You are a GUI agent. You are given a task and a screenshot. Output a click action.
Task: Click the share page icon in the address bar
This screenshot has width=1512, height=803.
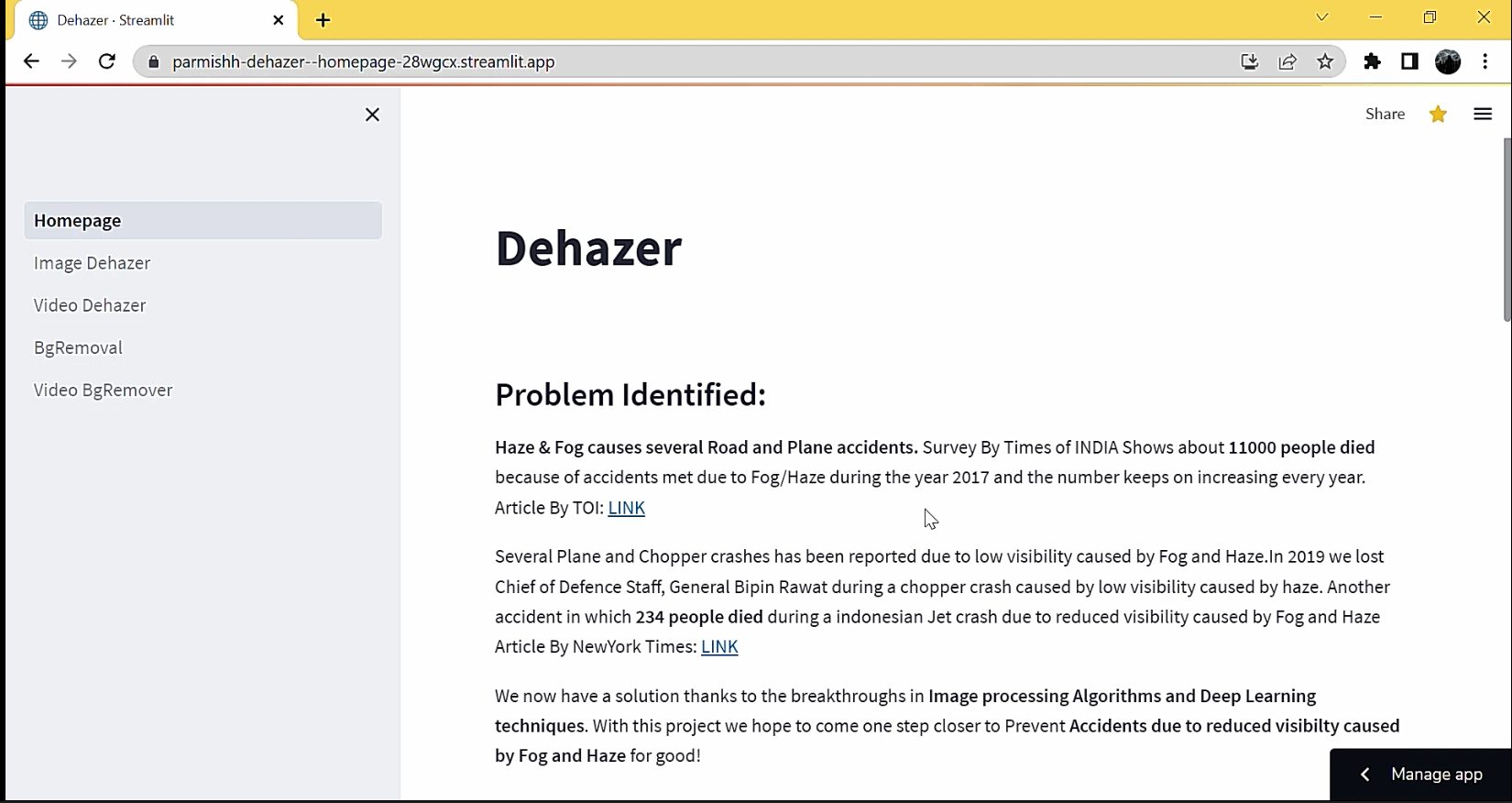coord(1287,61)
